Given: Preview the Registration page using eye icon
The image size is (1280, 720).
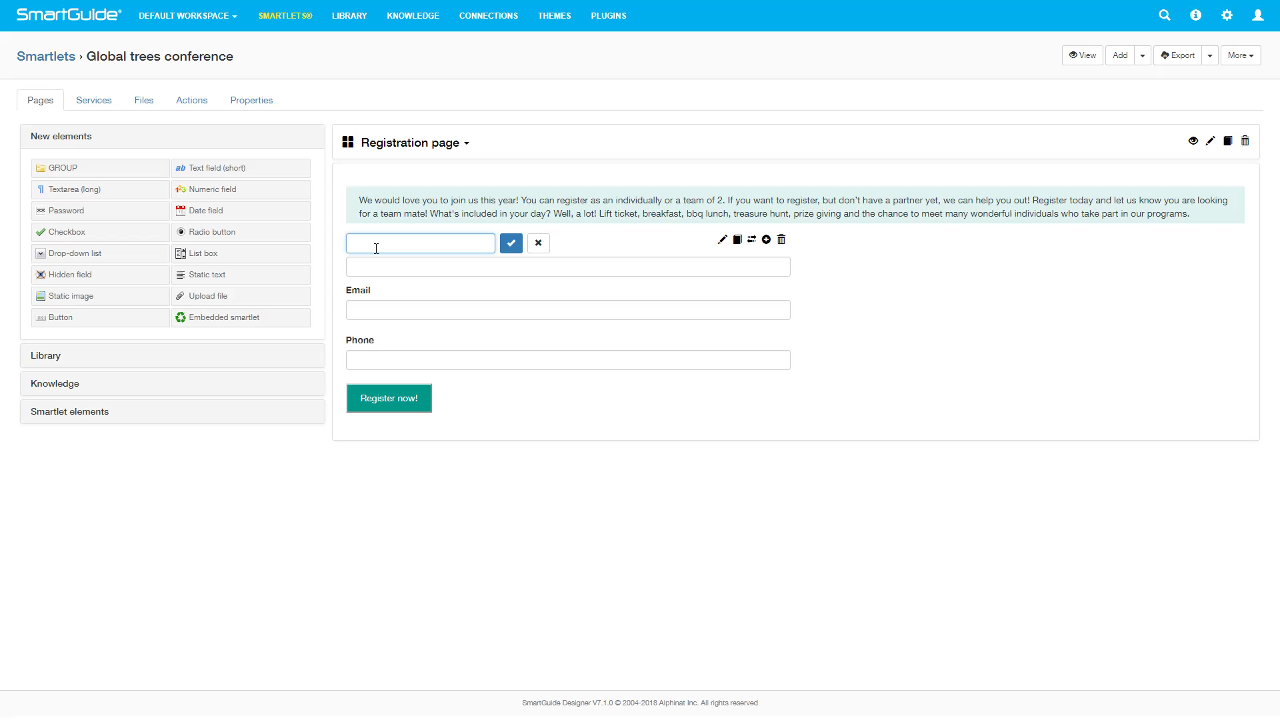Looking at the screenshot, I should click(x=1193, y=141).
